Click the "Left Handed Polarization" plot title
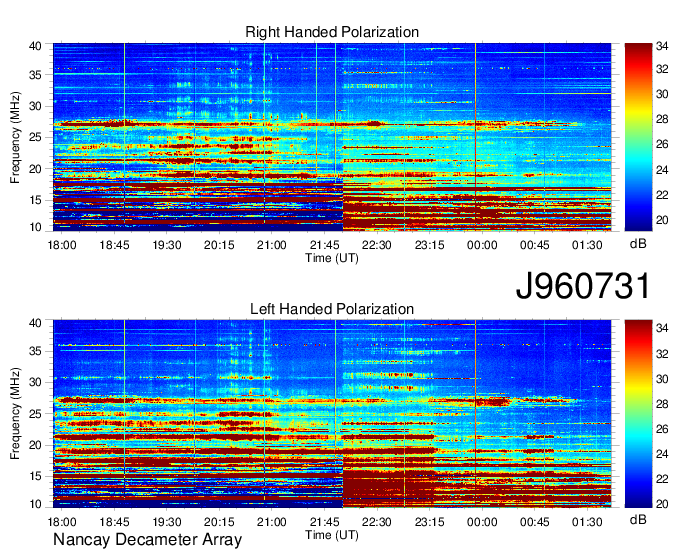Screen dimensions: 680x552 (x=332, y=309)
